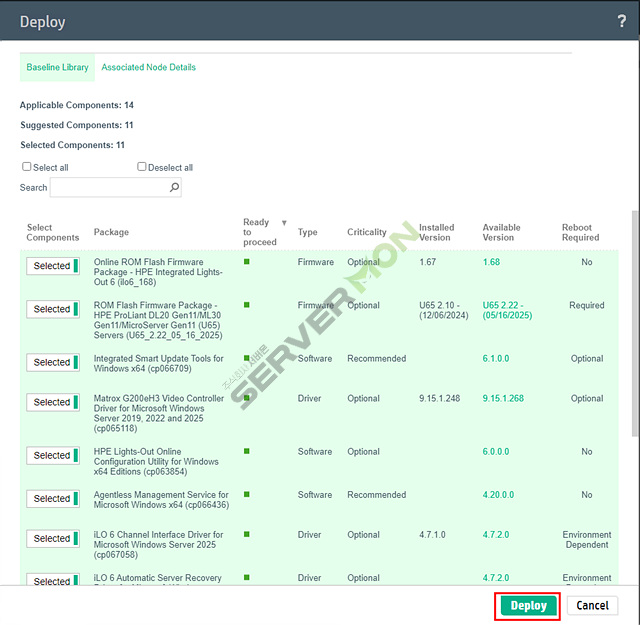Open the help question mark icon

coord(621,21)
